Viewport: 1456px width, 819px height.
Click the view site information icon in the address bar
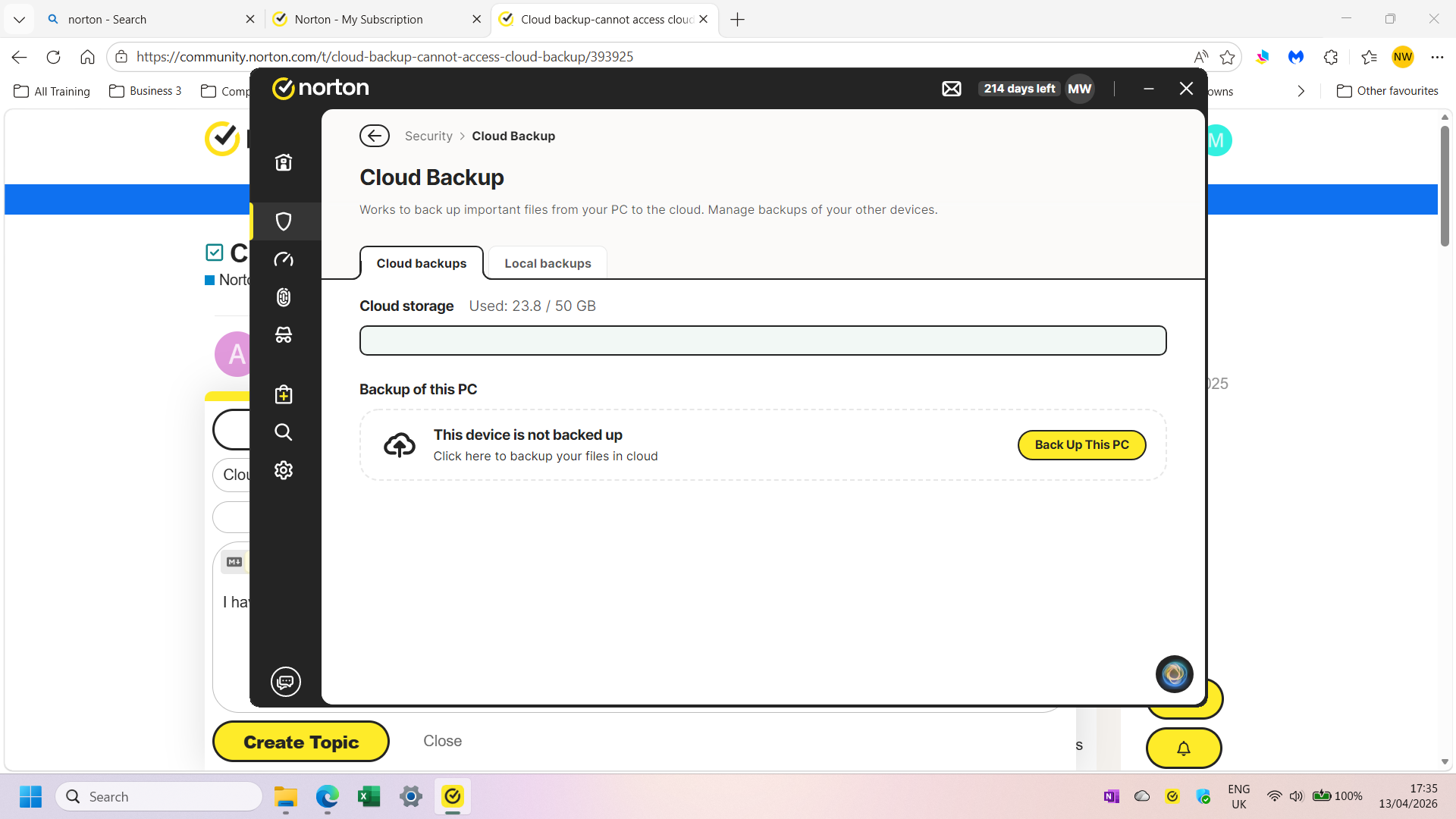click(121, 57)
